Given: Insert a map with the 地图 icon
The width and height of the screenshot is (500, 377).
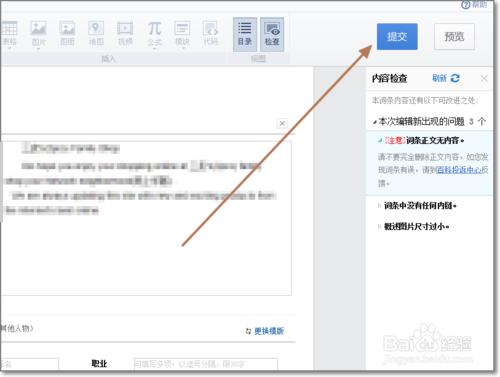Looking at the screenshot, I should (x=96, y=33).
